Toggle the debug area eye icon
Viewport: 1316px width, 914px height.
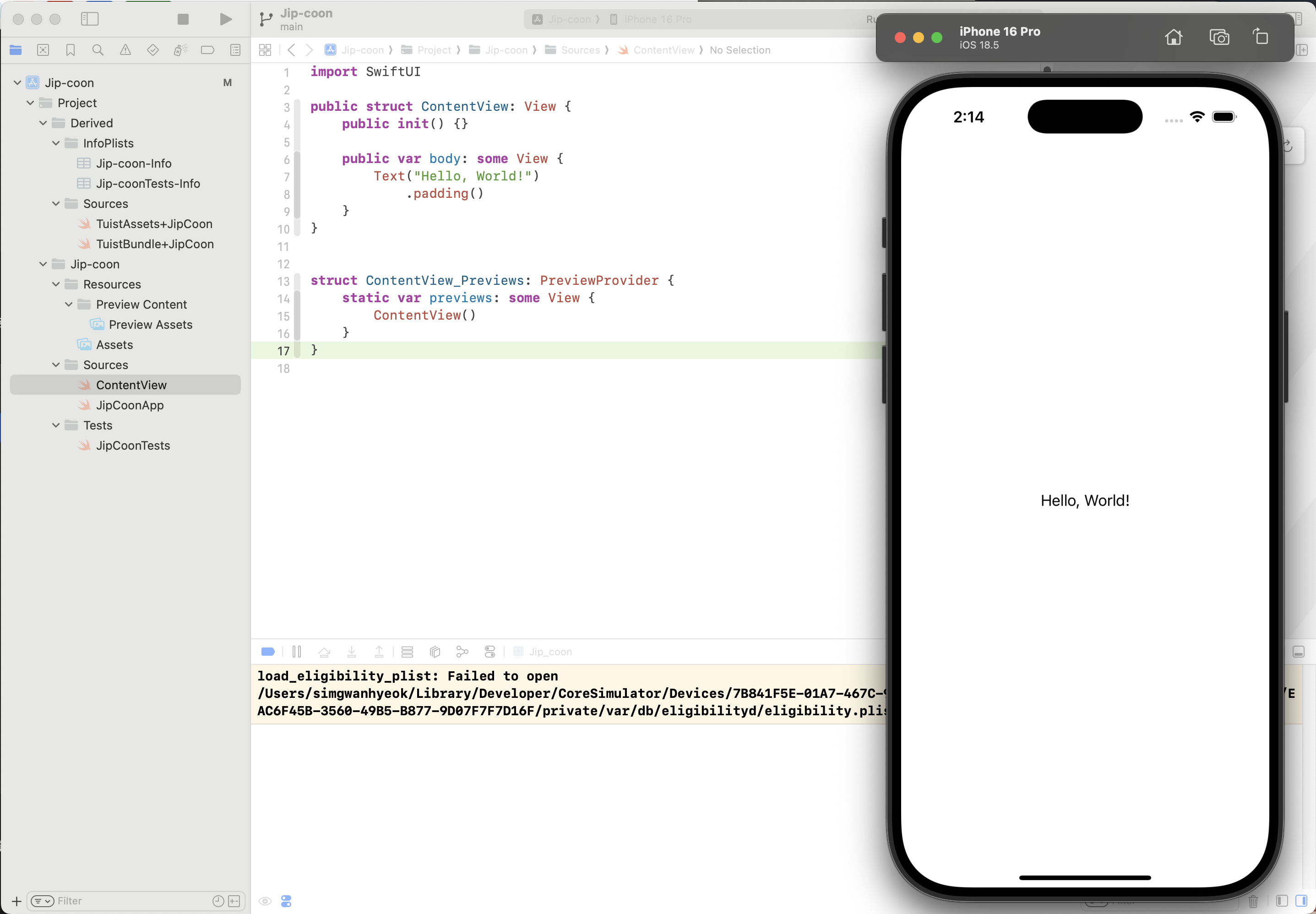[265, 901]
